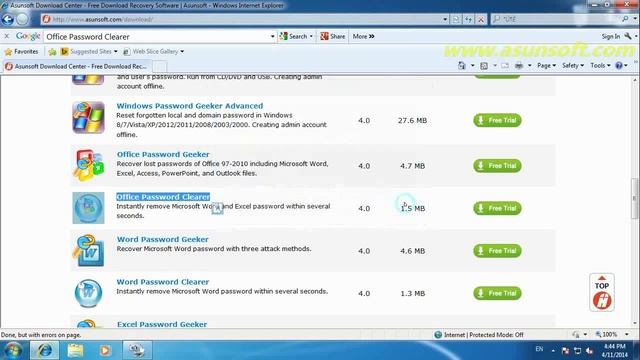The width and height of the screenshot is (640, 360).
Task: Click the Office Password Geeker product icon
Action: 88,165
